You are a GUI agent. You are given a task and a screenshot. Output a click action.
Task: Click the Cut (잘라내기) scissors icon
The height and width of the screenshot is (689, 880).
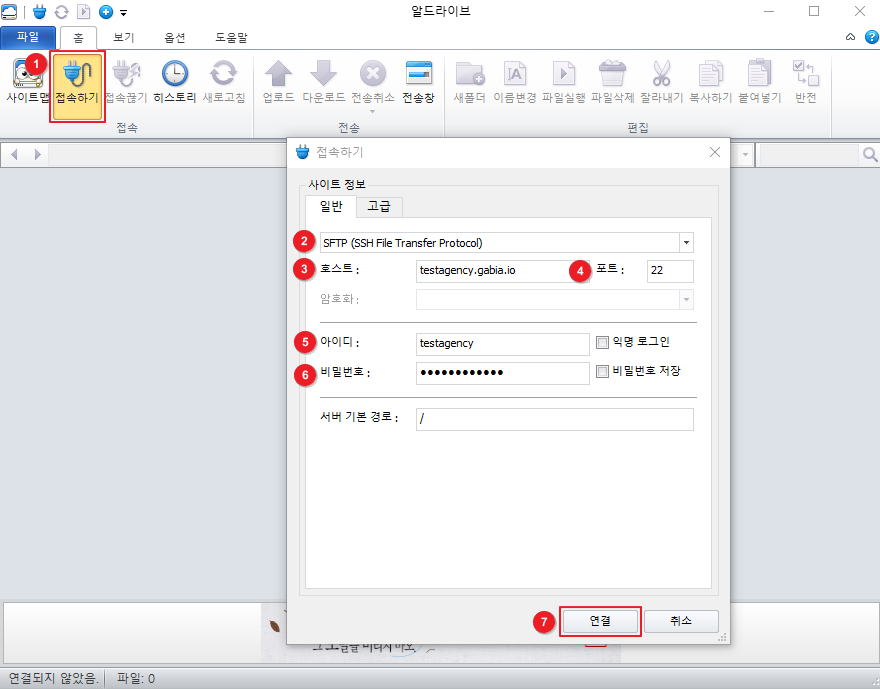click(662, 81)
